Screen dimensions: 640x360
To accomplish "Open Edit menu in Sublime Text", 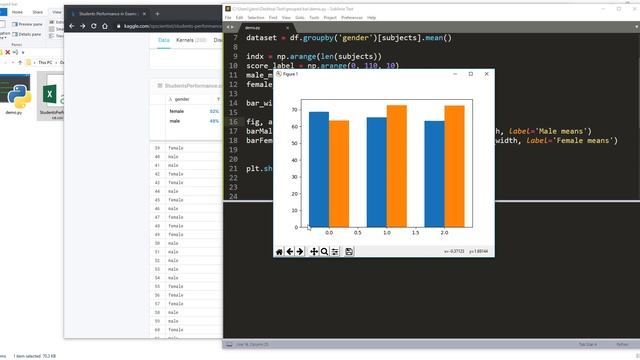I will 239,18.
